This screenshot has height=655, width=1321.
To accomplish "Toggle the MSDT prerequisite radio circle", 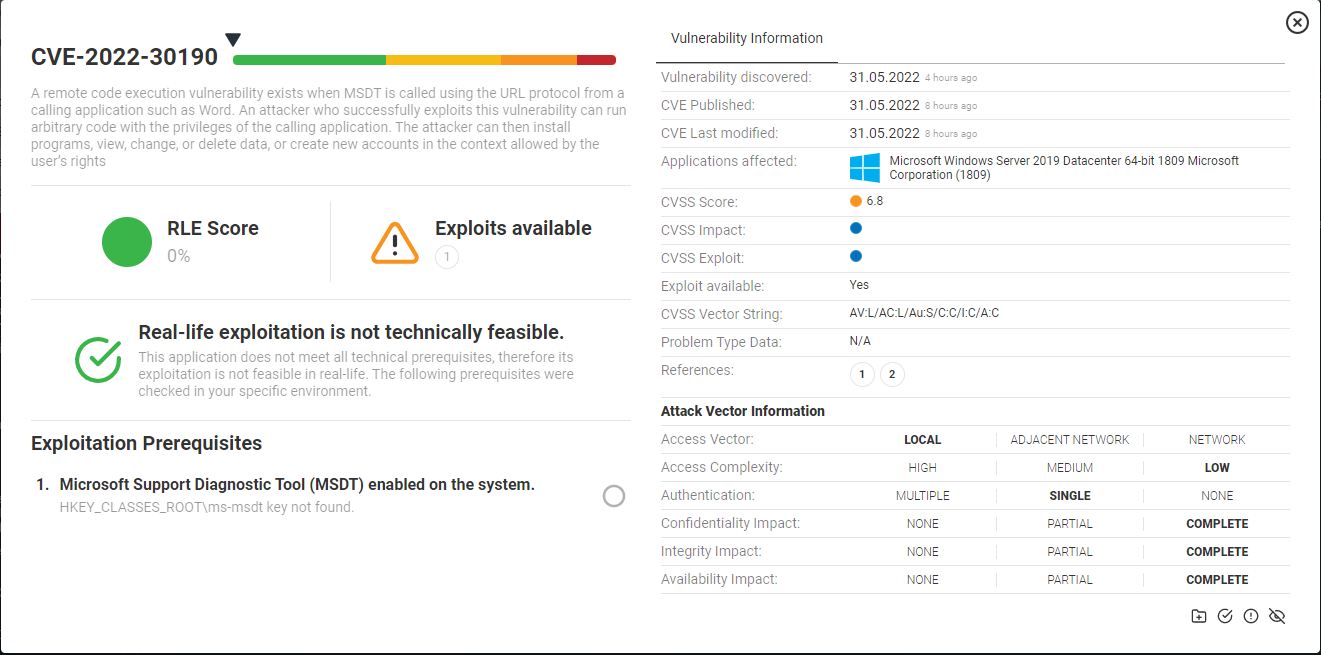I will (614, 496).
